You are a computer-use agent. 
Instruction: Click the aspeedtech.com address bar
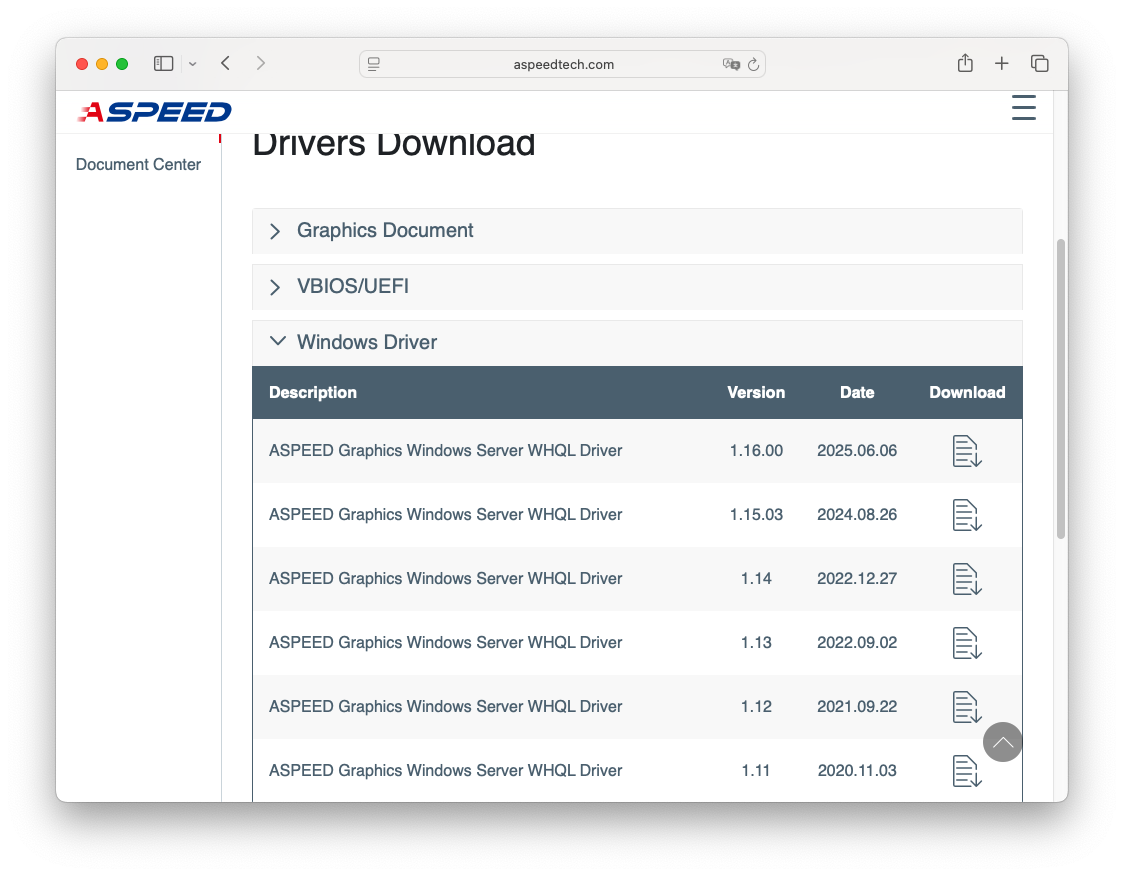pyautogui.click(x=562, y=64)
